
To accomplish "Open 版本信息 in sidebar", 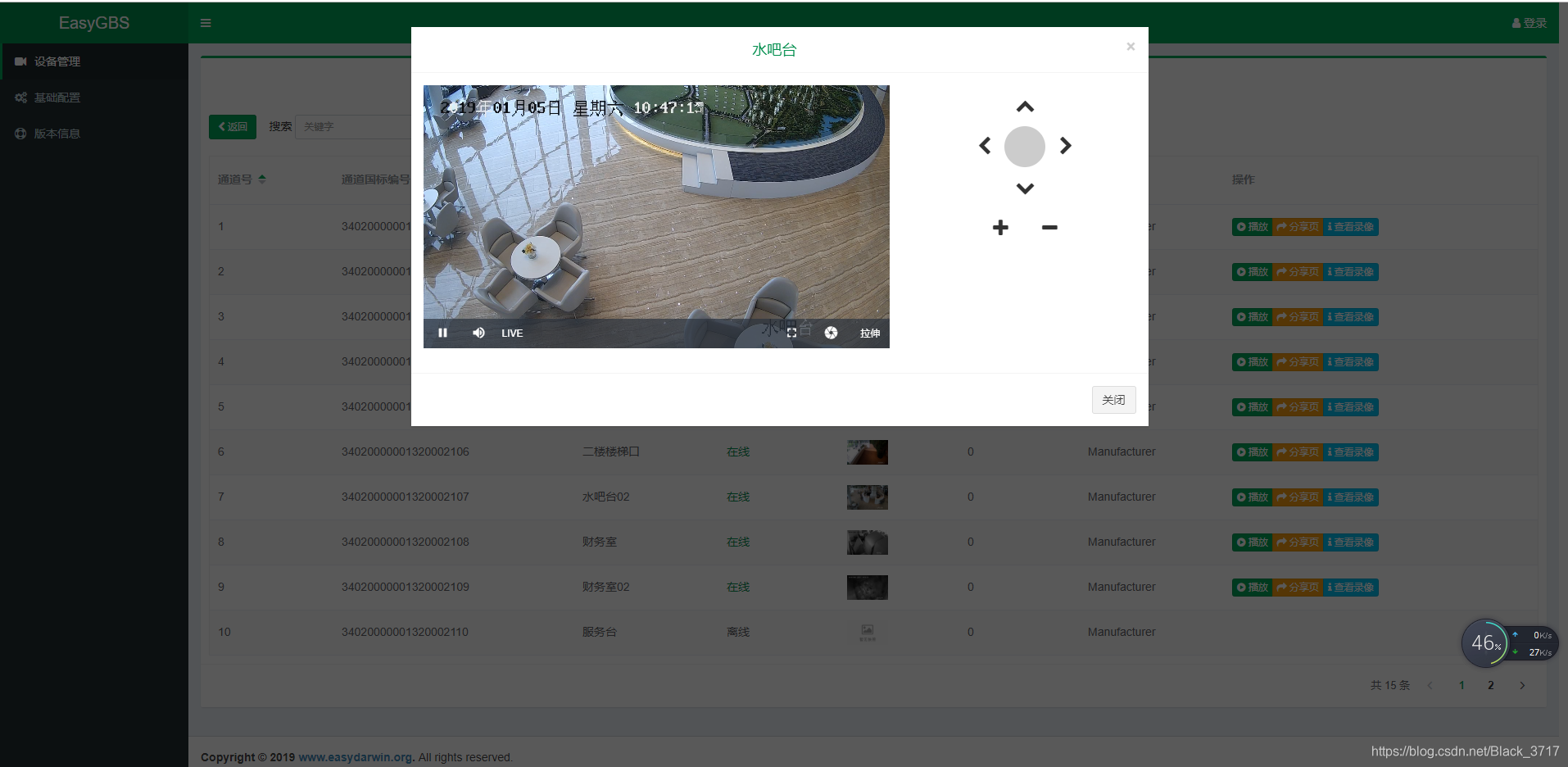I will click(94, 134).
